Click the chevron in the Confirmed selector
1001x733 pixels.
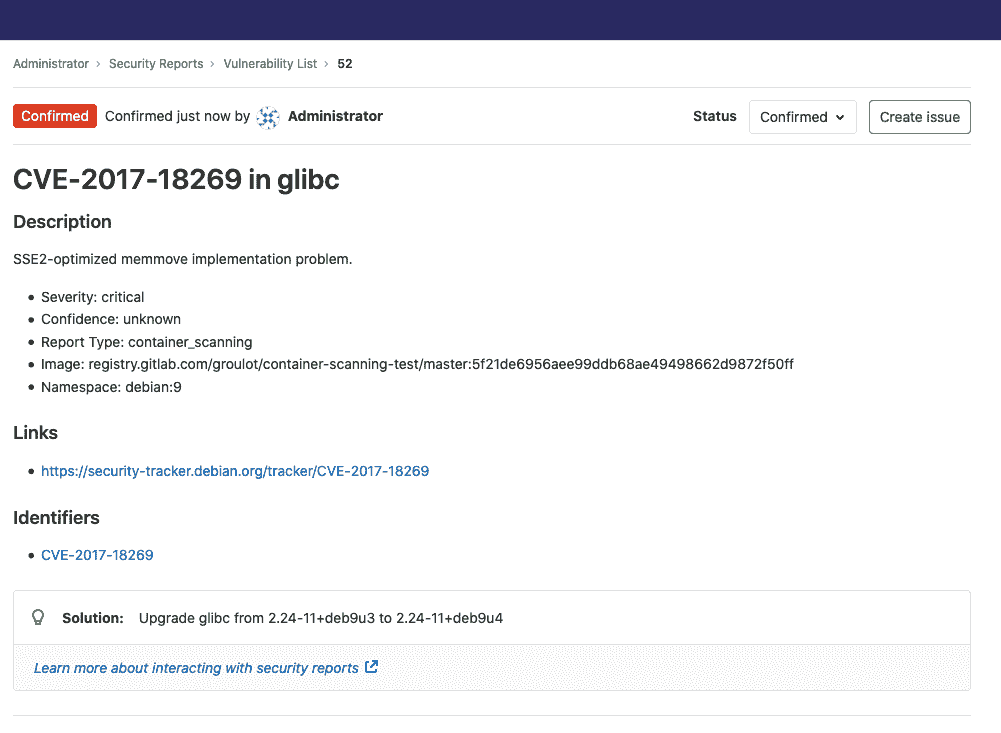coord(841,117)
